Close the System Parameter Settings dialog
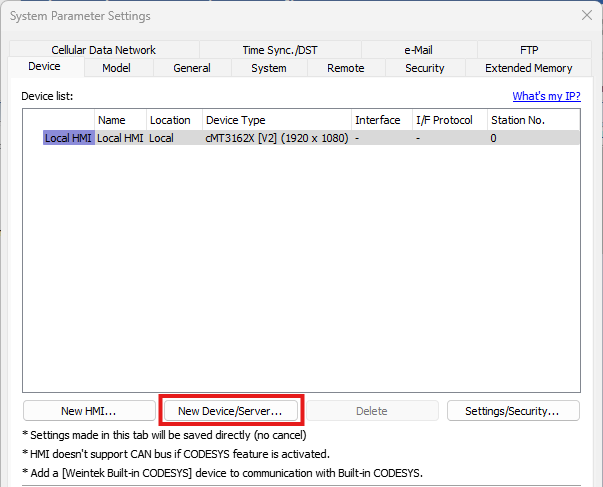Screen dimensions: 603x487 click(x=587, y=15)
